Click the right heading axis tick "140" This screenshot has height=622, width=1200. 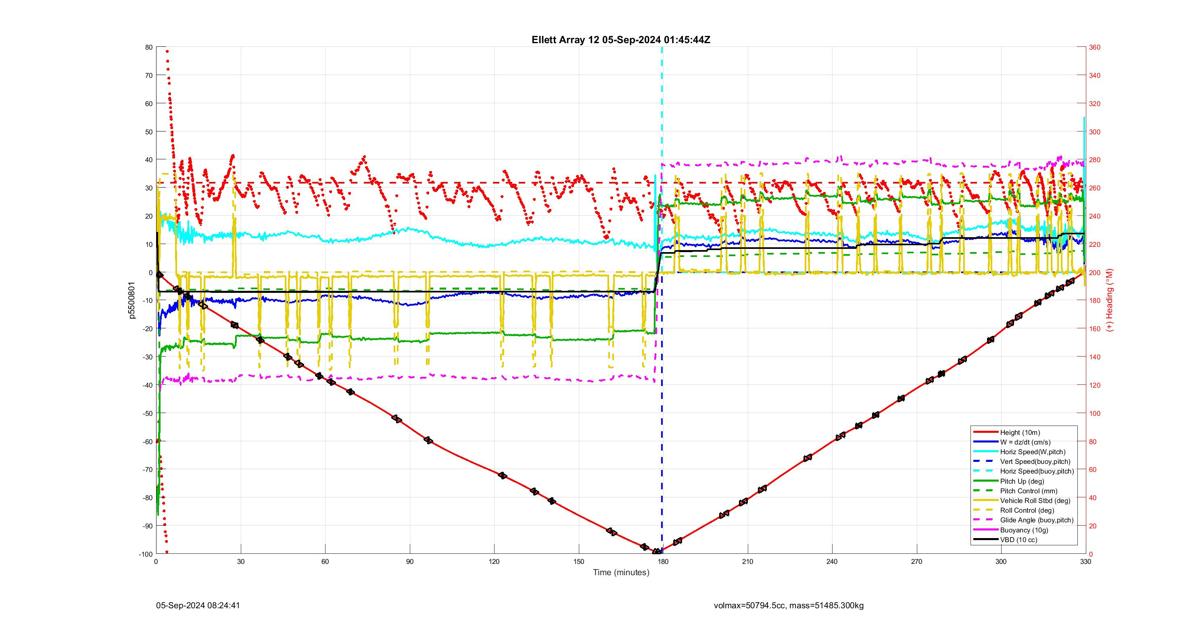(x=1095, y=357)
